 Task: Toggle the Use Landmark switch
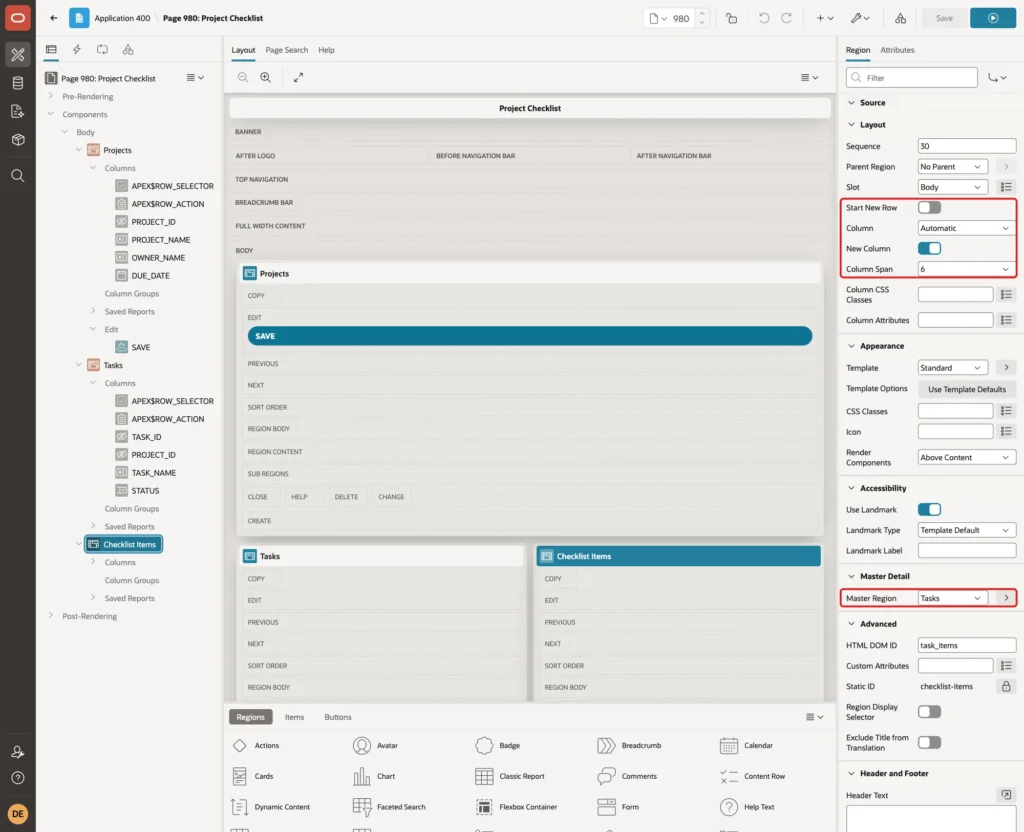click(929, 509)
